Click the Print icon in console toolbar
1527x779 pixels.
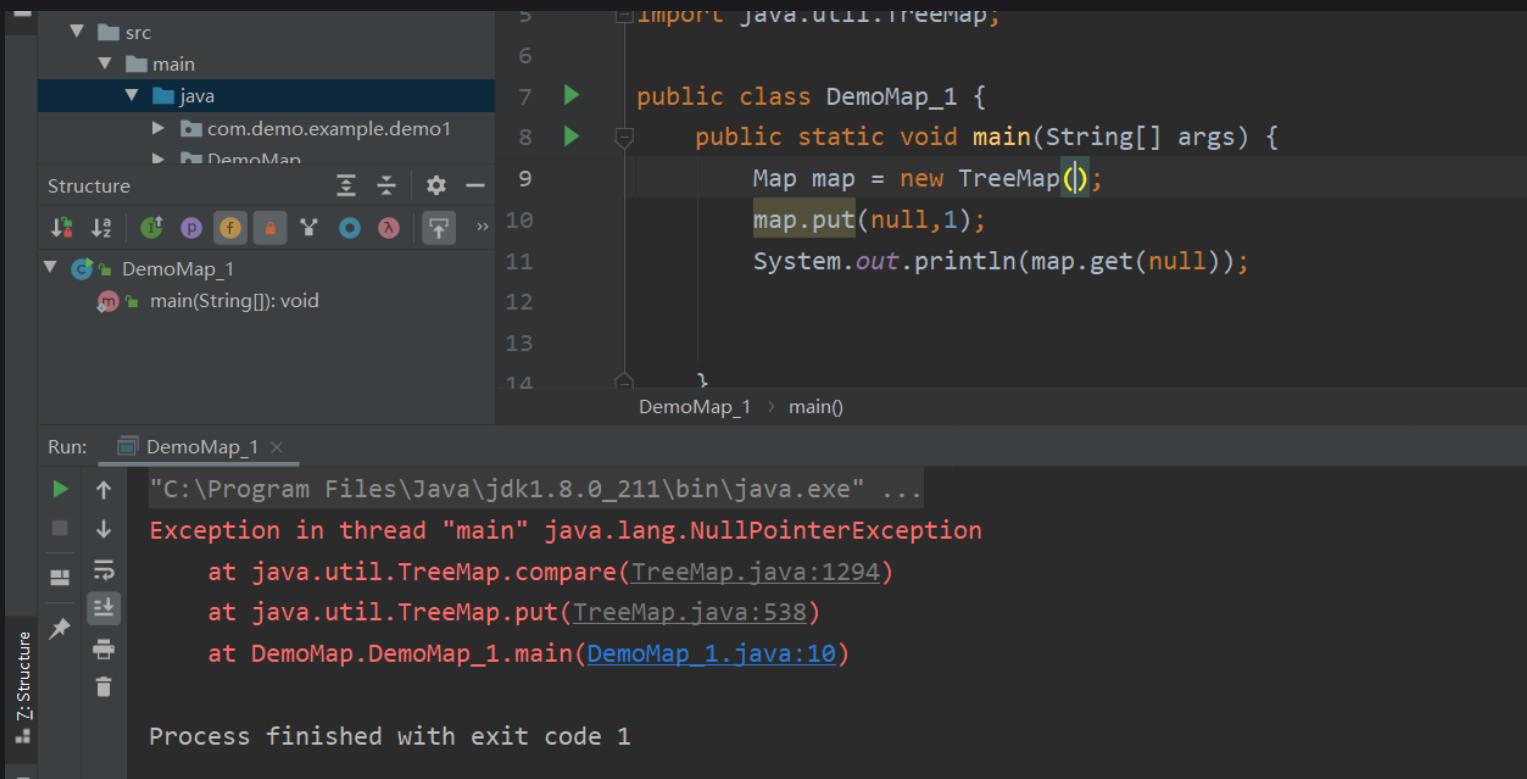[103, 650]
